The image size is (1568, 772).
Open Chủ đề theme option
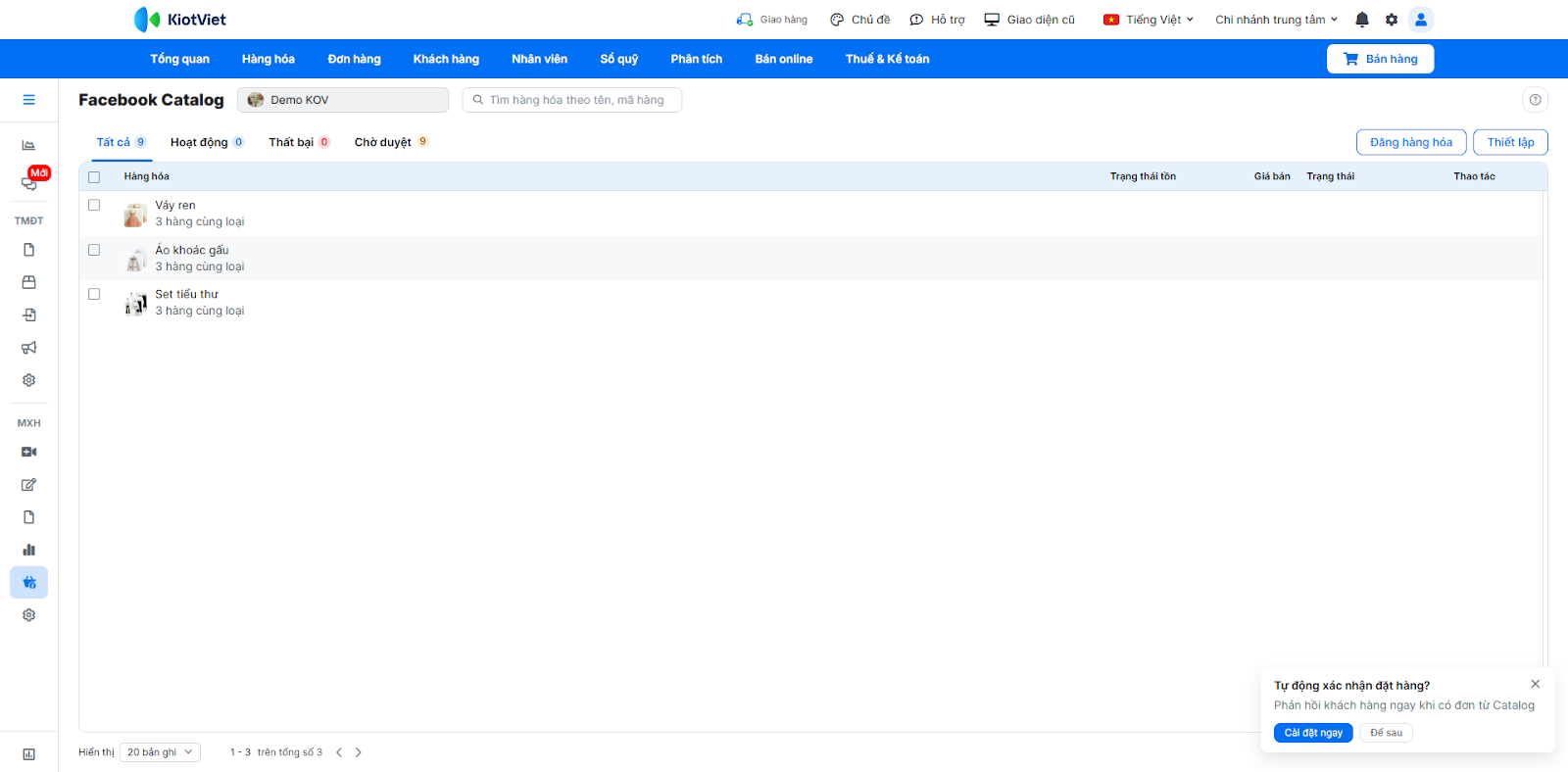[x=860, y=20]
